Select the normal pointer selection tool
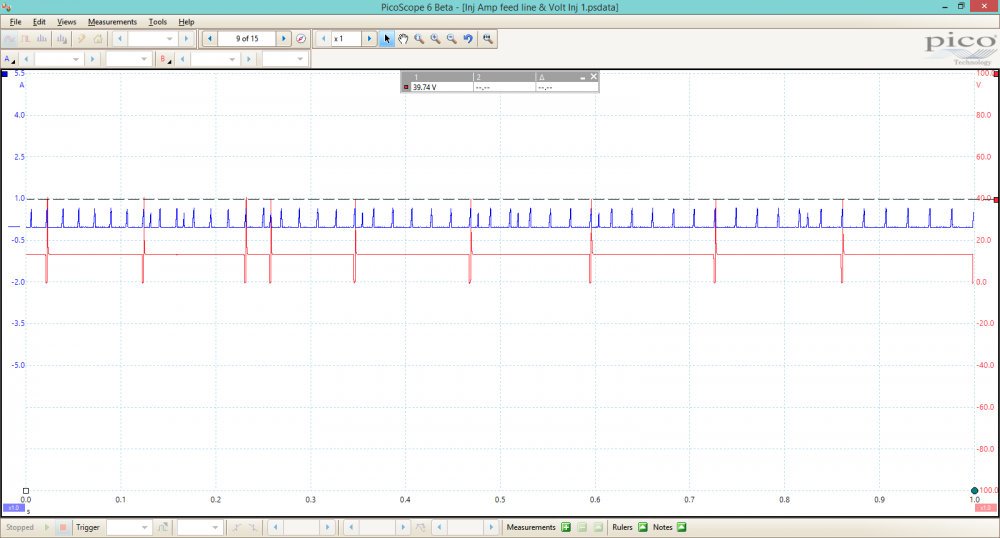The image size is (1000, 538). (x=386, y=39)
